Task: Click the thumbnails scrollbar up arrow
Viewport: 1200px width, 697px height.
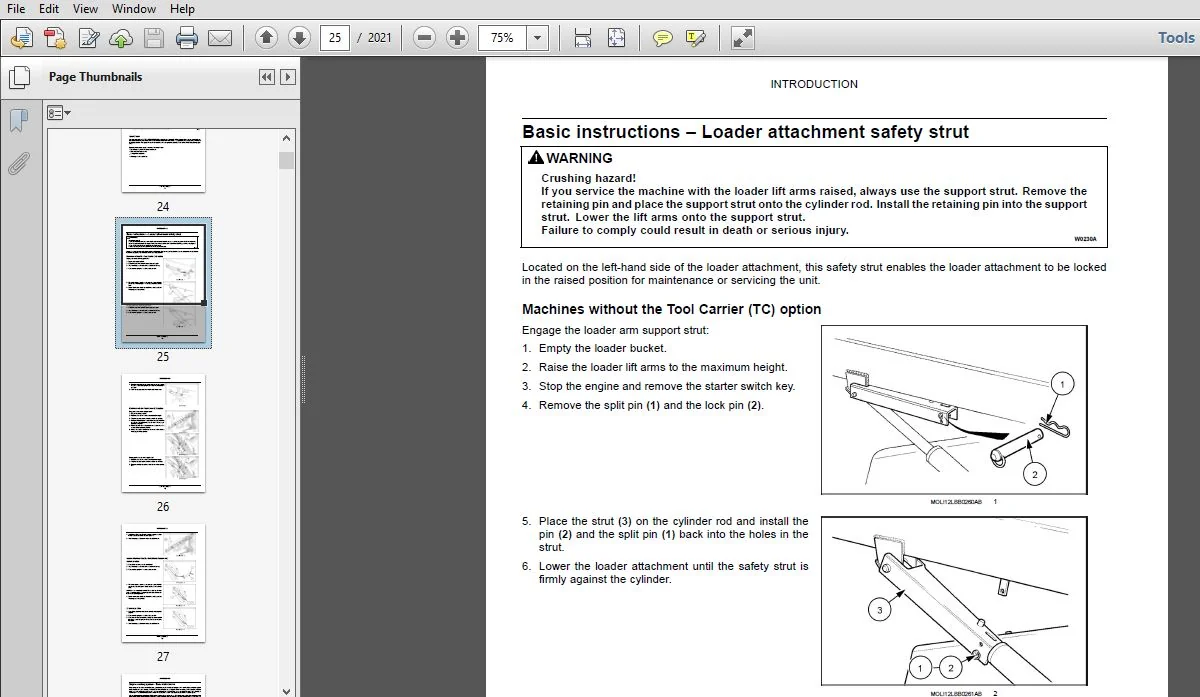Action: click(287, 140)
